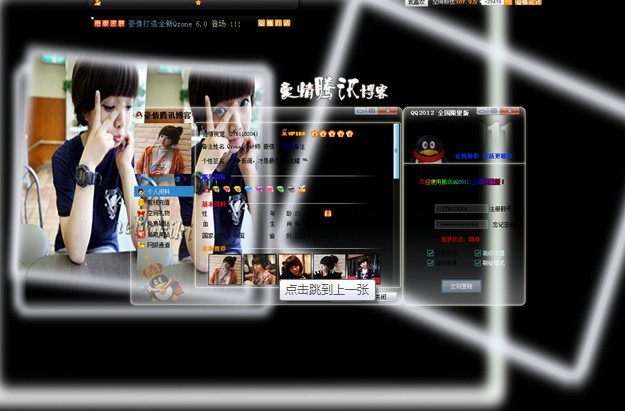Screen dimensions: 625x411
Task: Click the green diamond badge icon
Action: (x=281, y=189)
